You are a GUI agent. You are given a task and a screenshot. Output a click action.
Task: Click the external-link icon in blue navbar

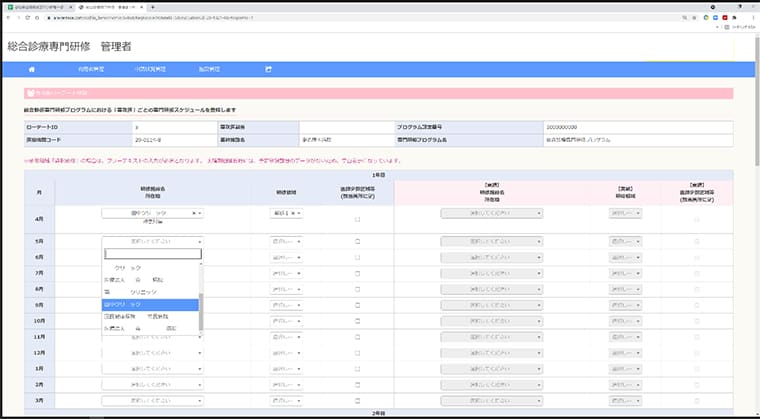click(268, 69)
